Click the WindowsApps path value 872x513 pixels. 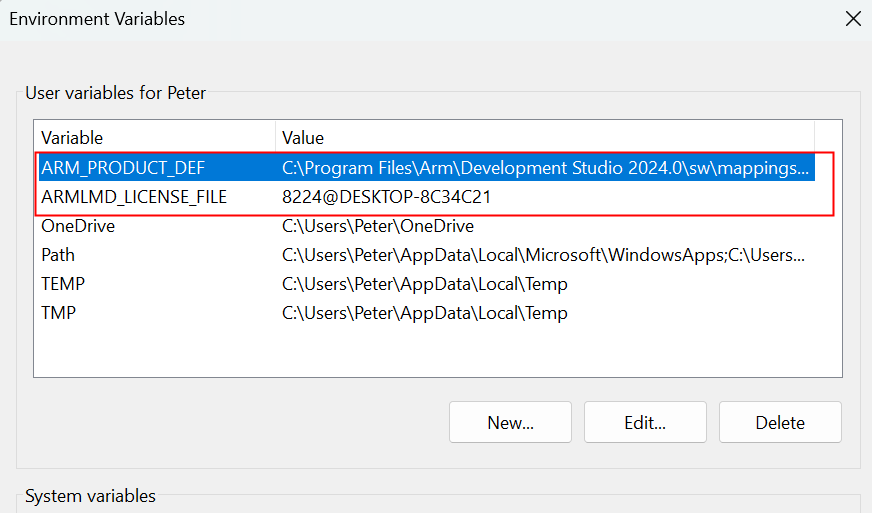click(x=545, y=255)
